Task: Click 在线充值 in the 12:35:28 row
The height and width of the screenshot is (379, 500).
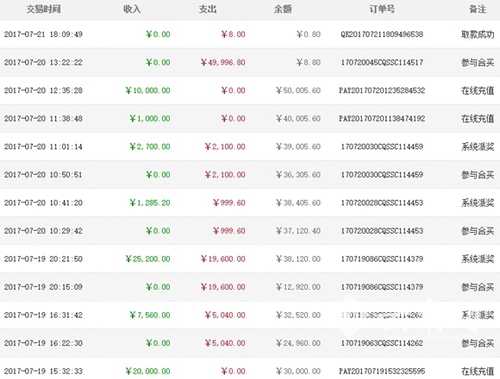Action: point(478,90)
